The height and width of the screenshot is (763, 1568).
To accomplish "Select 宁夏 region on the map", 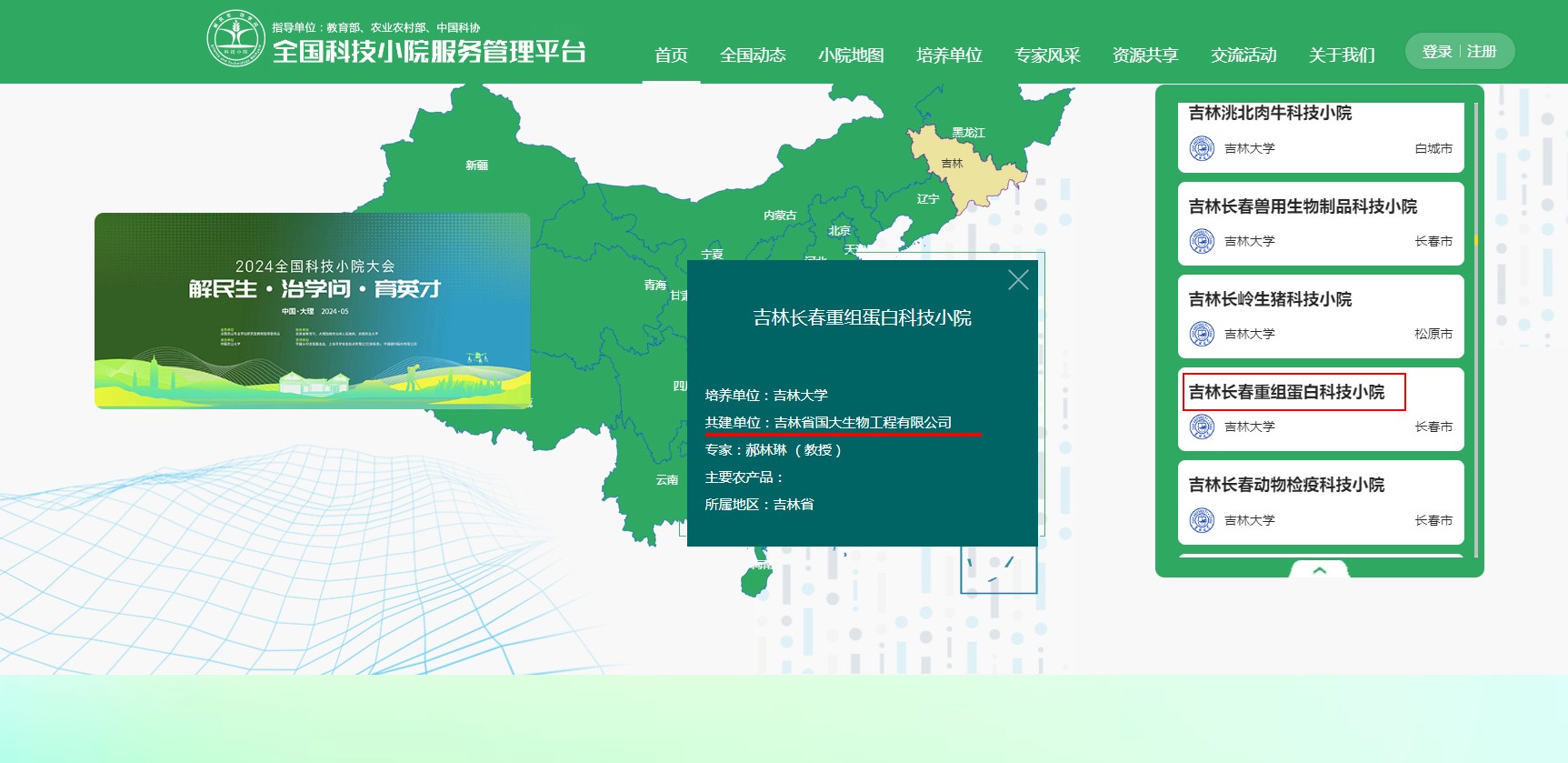I will [x=713, y=255].
